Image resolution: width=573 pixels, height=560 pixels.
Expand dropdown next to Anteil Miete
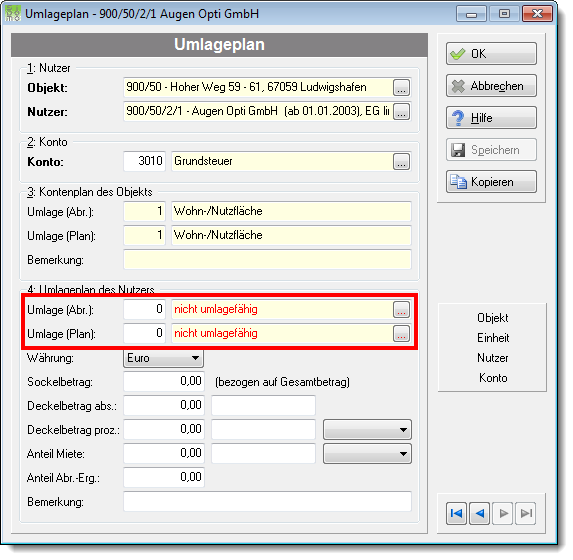(x=367, y=454)
